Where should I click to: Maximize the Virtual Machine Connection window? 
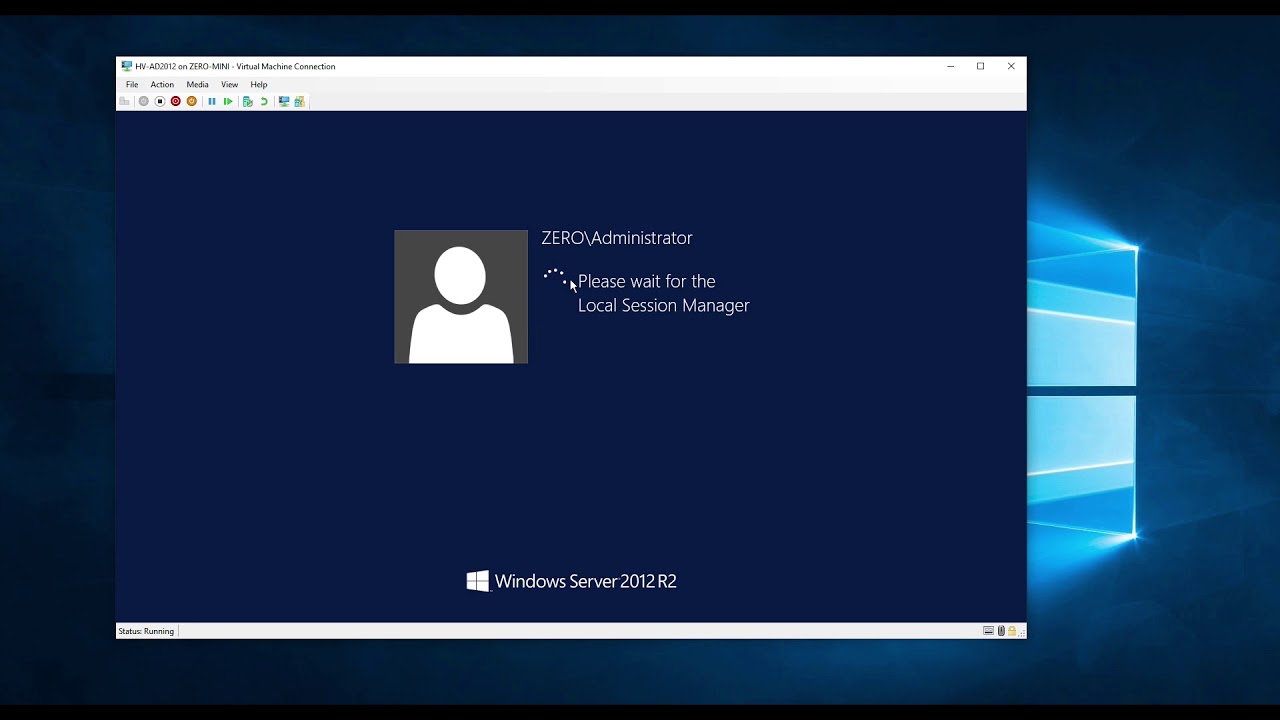(x=981, y=66)
